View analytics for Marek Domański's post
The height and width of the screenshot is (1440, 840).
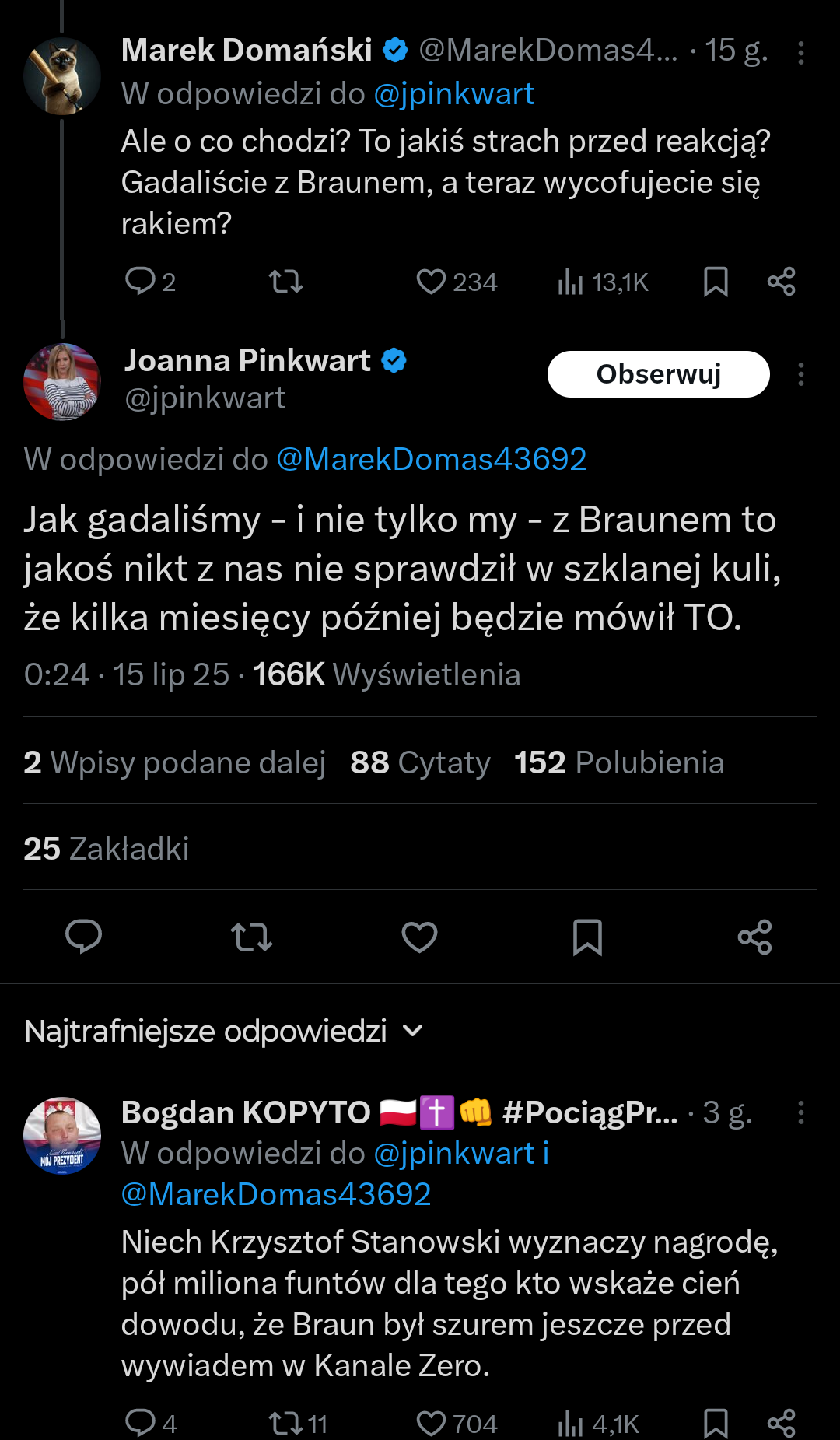(570, 282)
